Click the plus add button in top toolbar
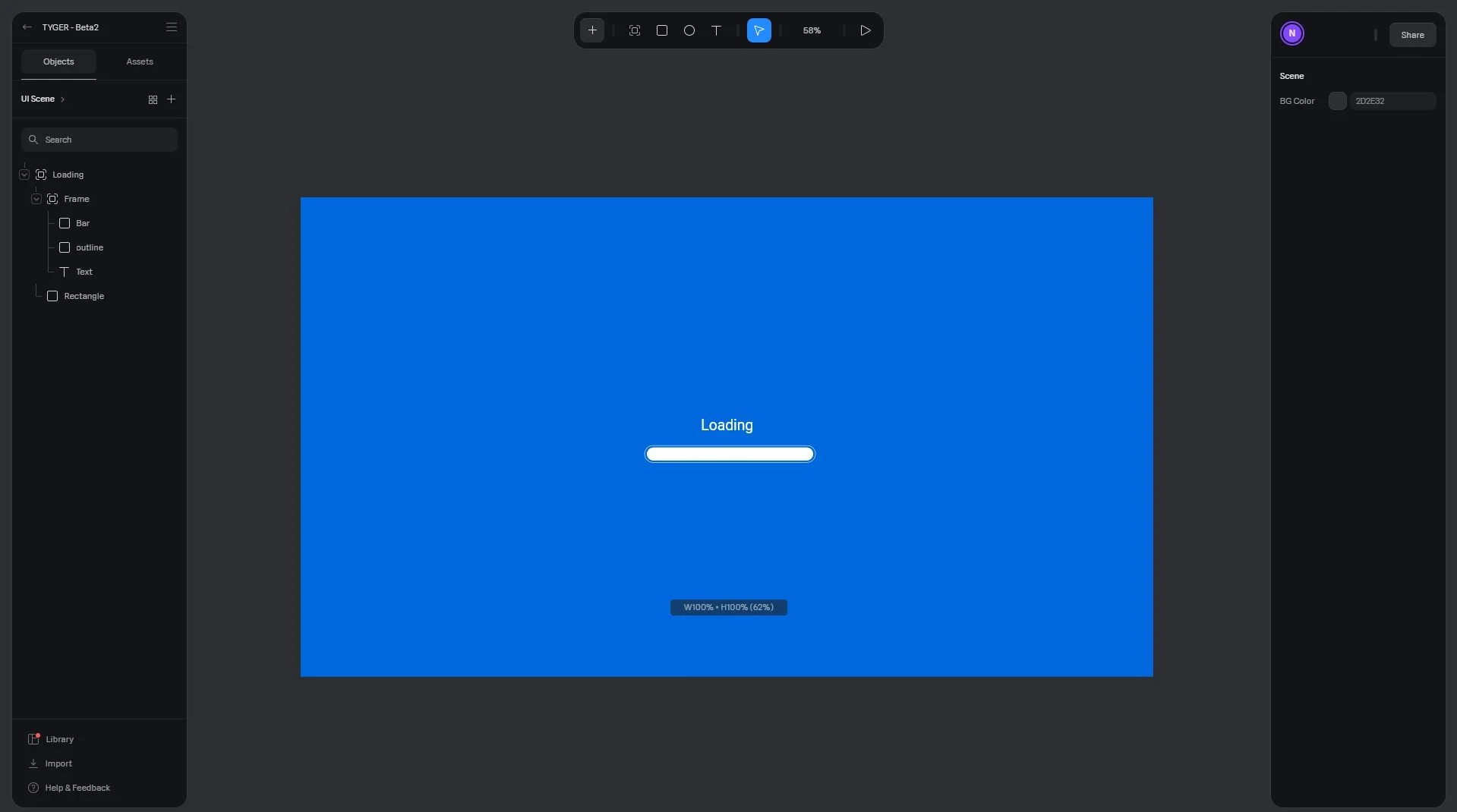The width and height of the screenshot is (1457, 812). click(x=592, y=30)
